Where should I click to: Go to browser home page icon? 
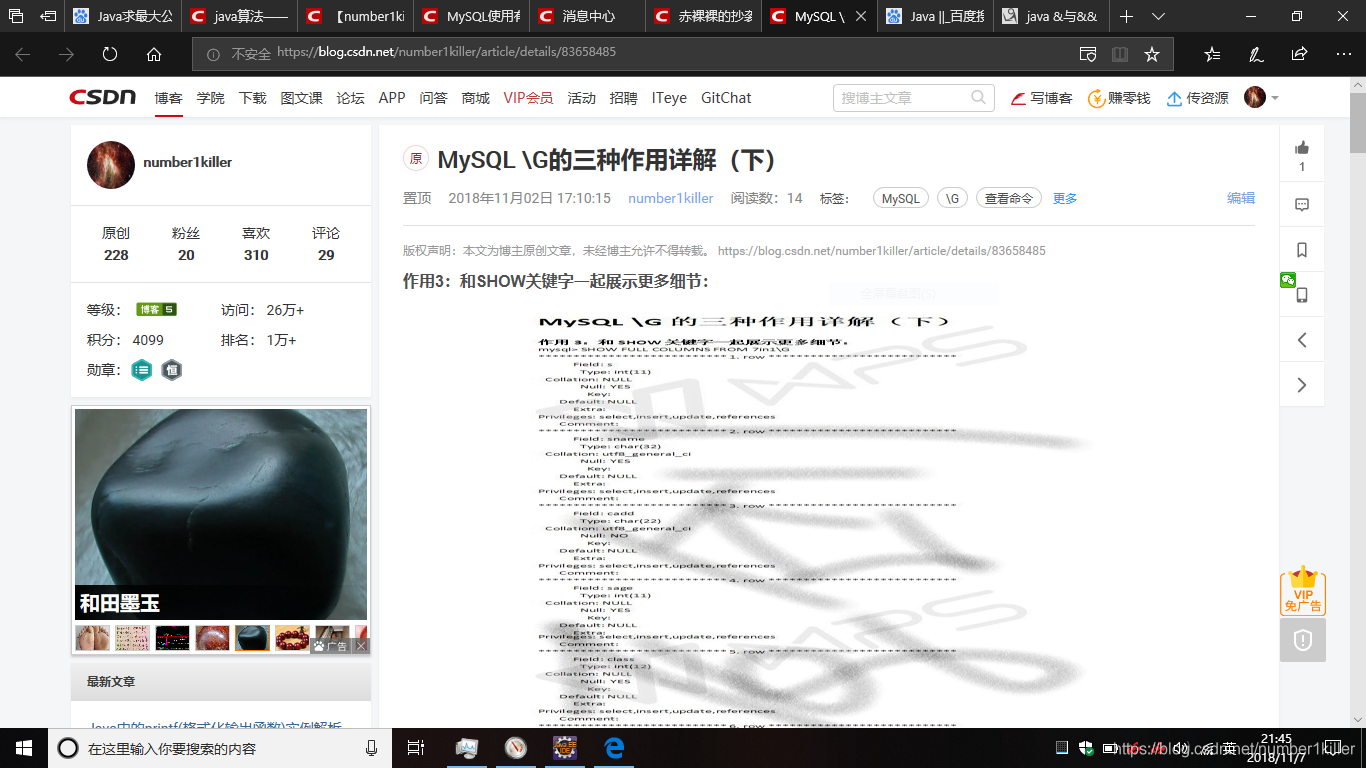[154, 54]
